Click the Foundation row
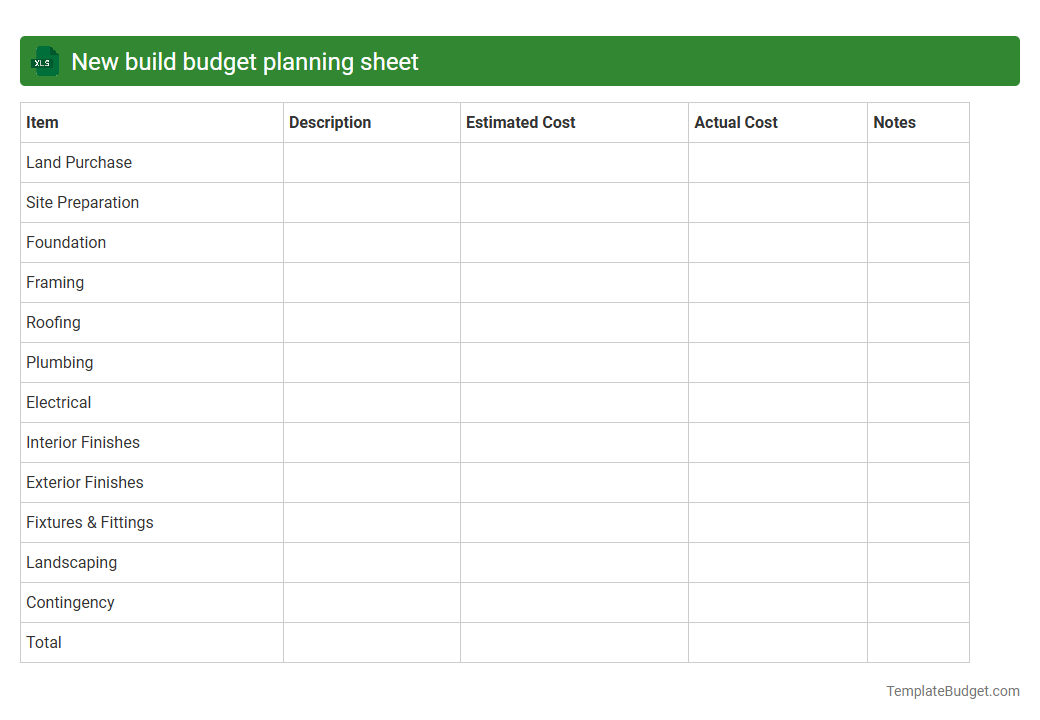1040x720 pixels. tap(66, 242)
